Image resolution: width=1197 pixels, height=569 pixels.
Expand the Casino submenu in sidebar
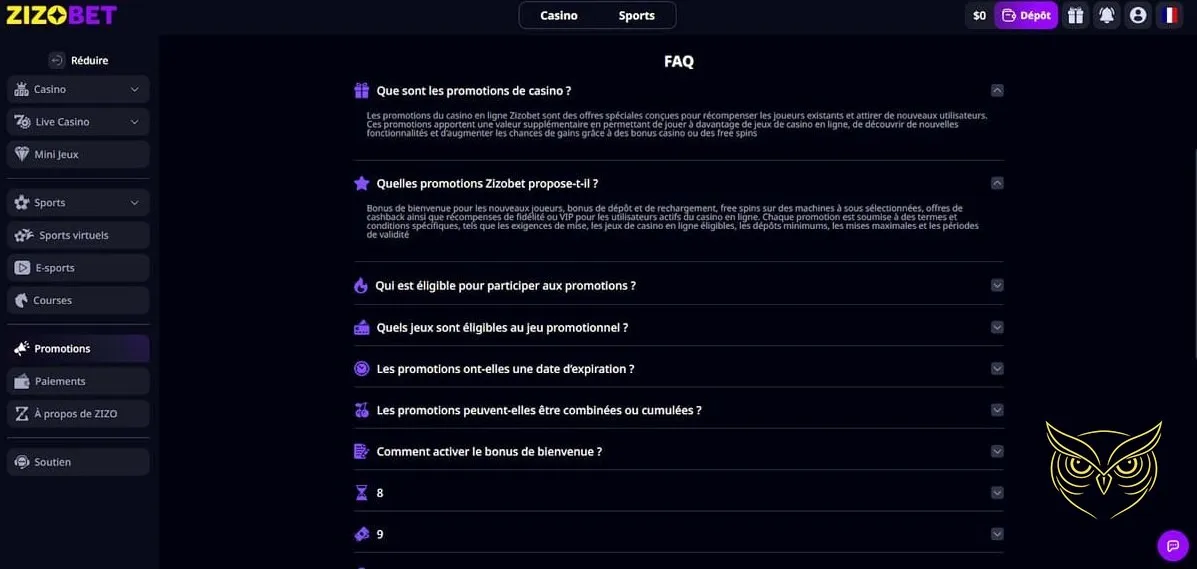(x=135, y=89)
